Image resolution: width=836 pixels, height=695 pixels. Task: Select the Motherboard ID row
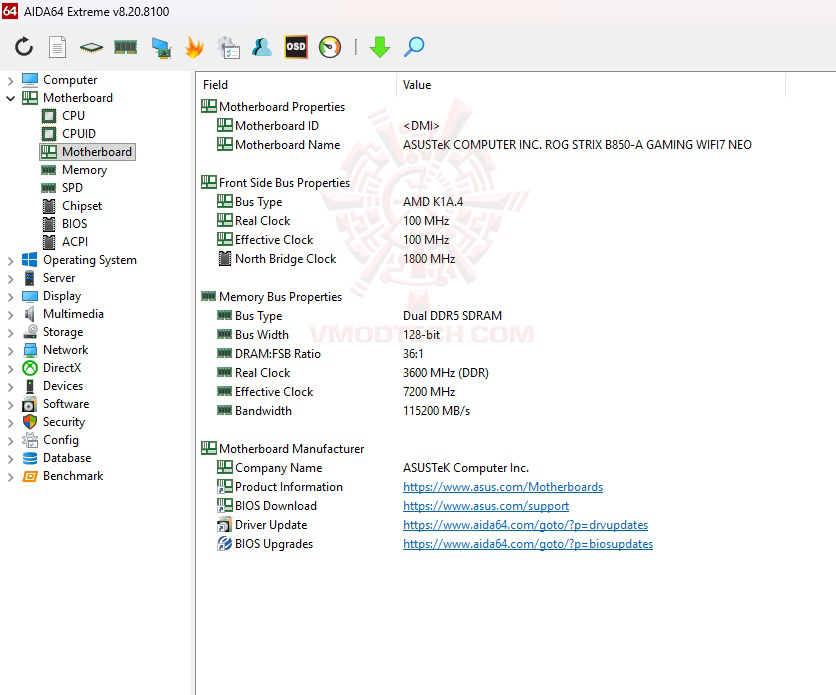coord(491,126)
